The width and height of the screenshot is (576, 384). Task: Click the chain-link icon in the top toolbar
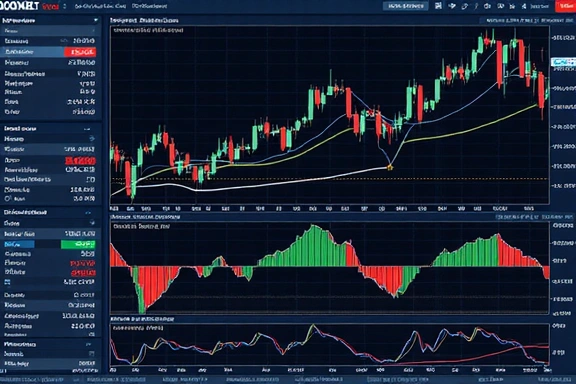point(465,6)
